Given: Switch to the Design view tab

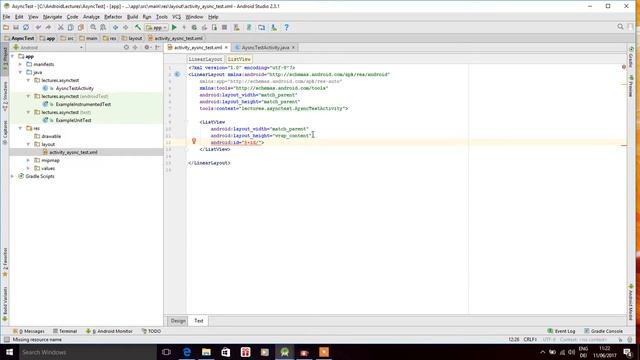Looking at the screenshot, I should point(178,321).
